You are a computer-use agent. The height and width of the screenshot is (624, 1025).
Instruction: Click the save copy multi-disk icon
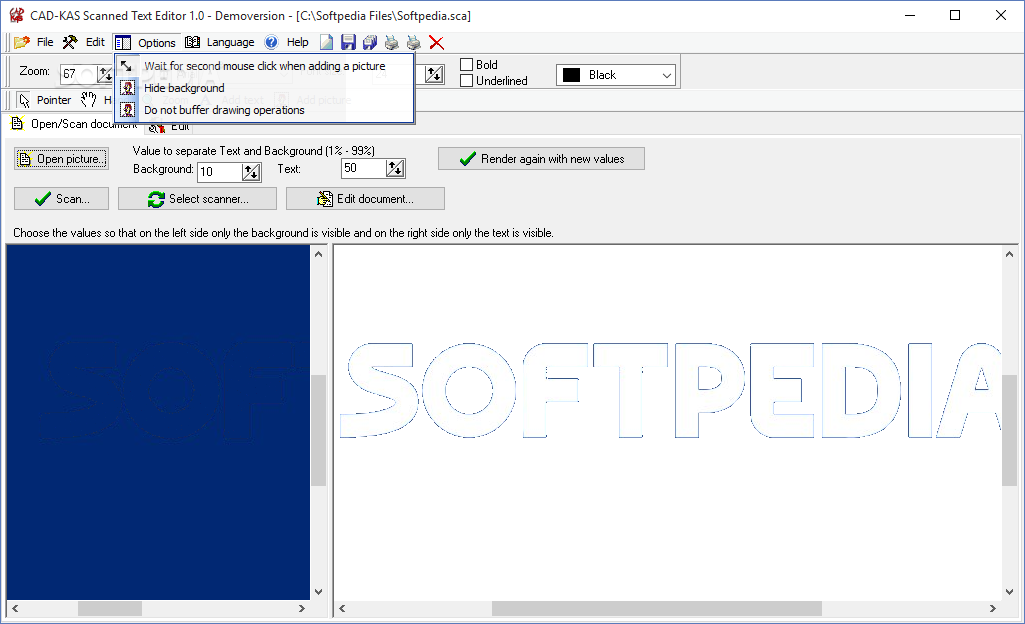point(370,42)
